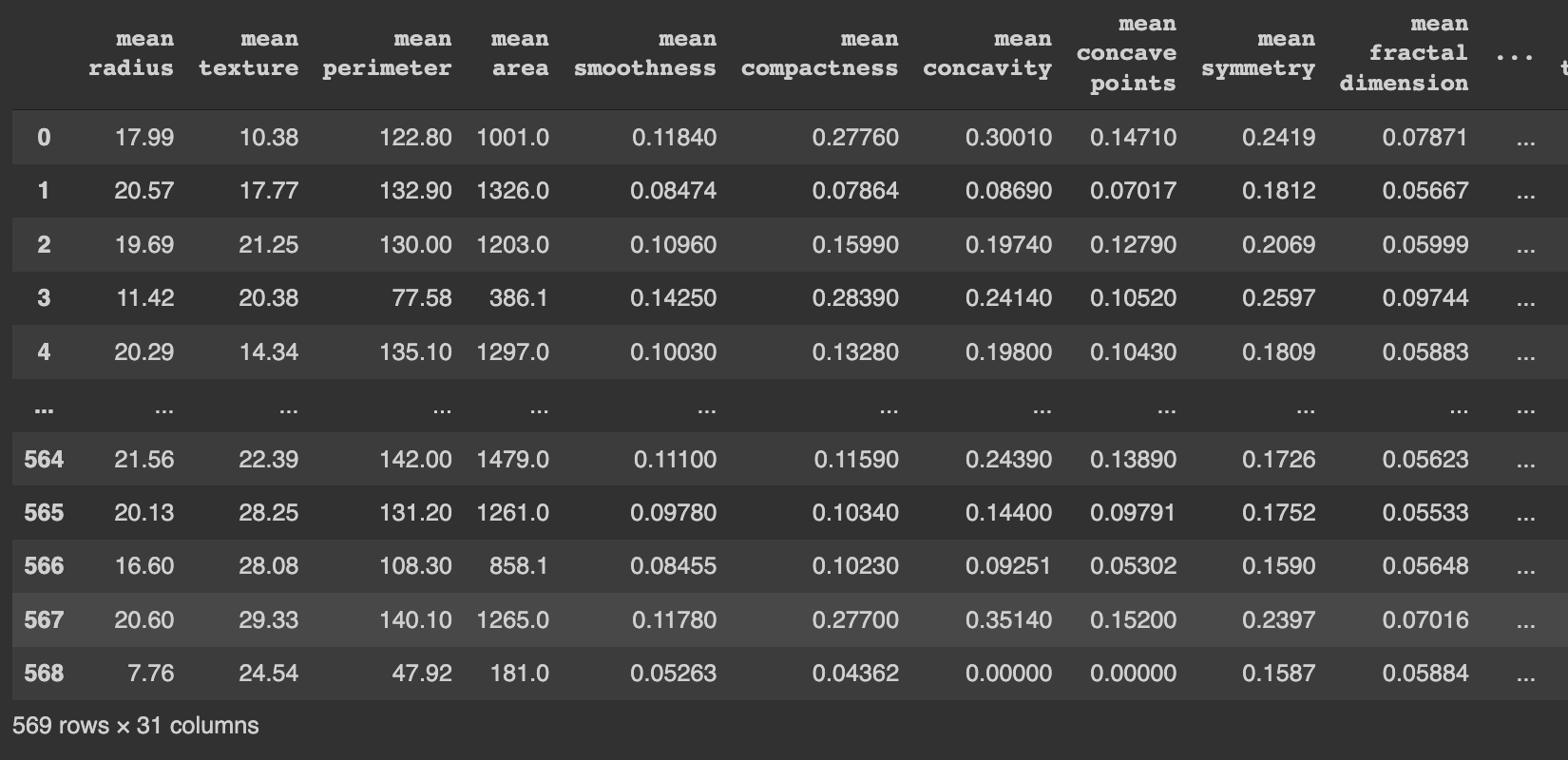The width and height of the screenshot is (1568, 760).
Task: Click mean smoothness value 0.05263
Action: click(674, 674)
